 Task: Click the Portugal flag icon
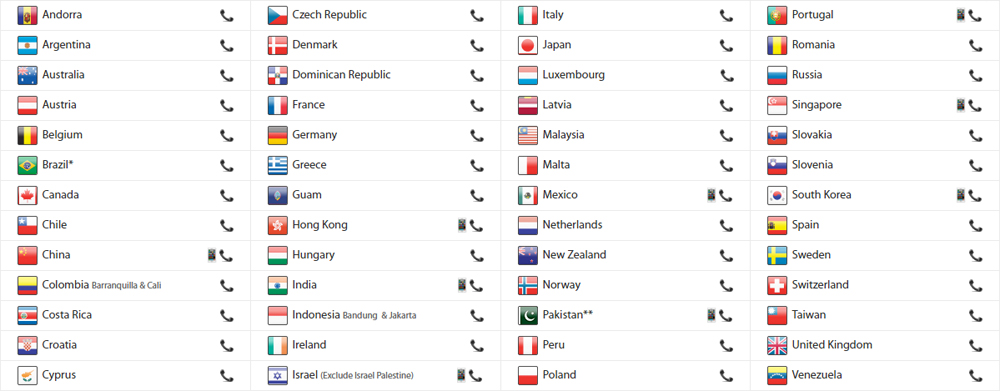pos(777,15)
